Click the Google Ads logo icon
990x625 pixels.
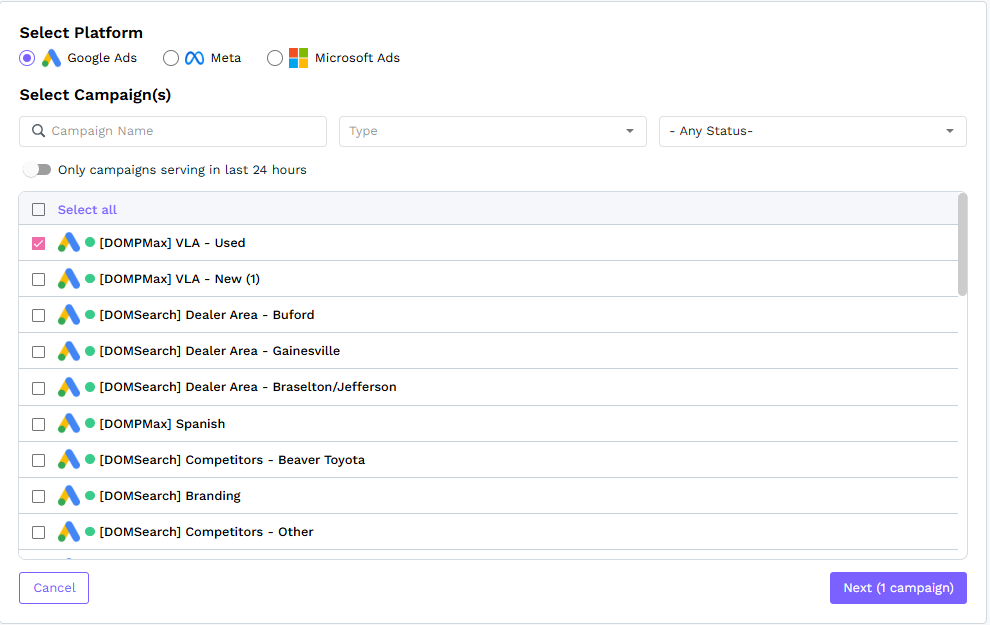[x=52, y=58]
